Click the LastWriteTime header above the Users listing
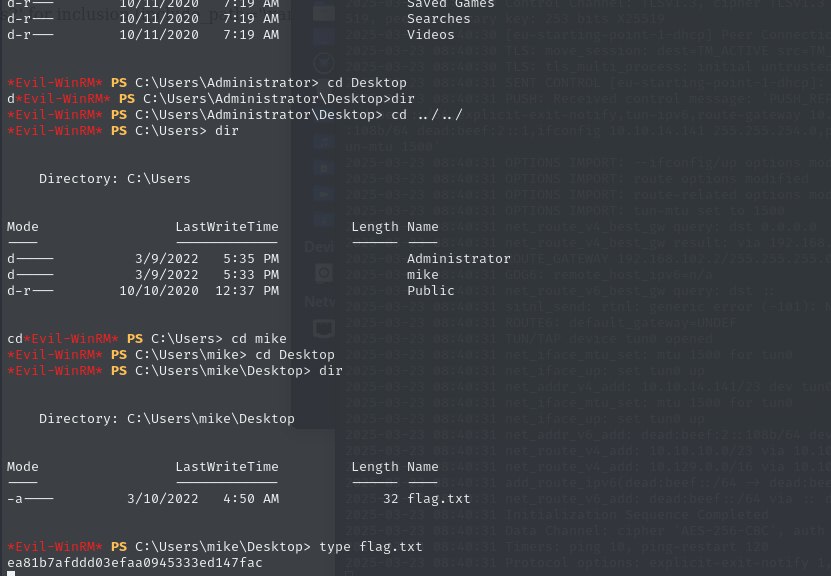Image resolution: width=831 pixels, height=576 pixels. 227,227
